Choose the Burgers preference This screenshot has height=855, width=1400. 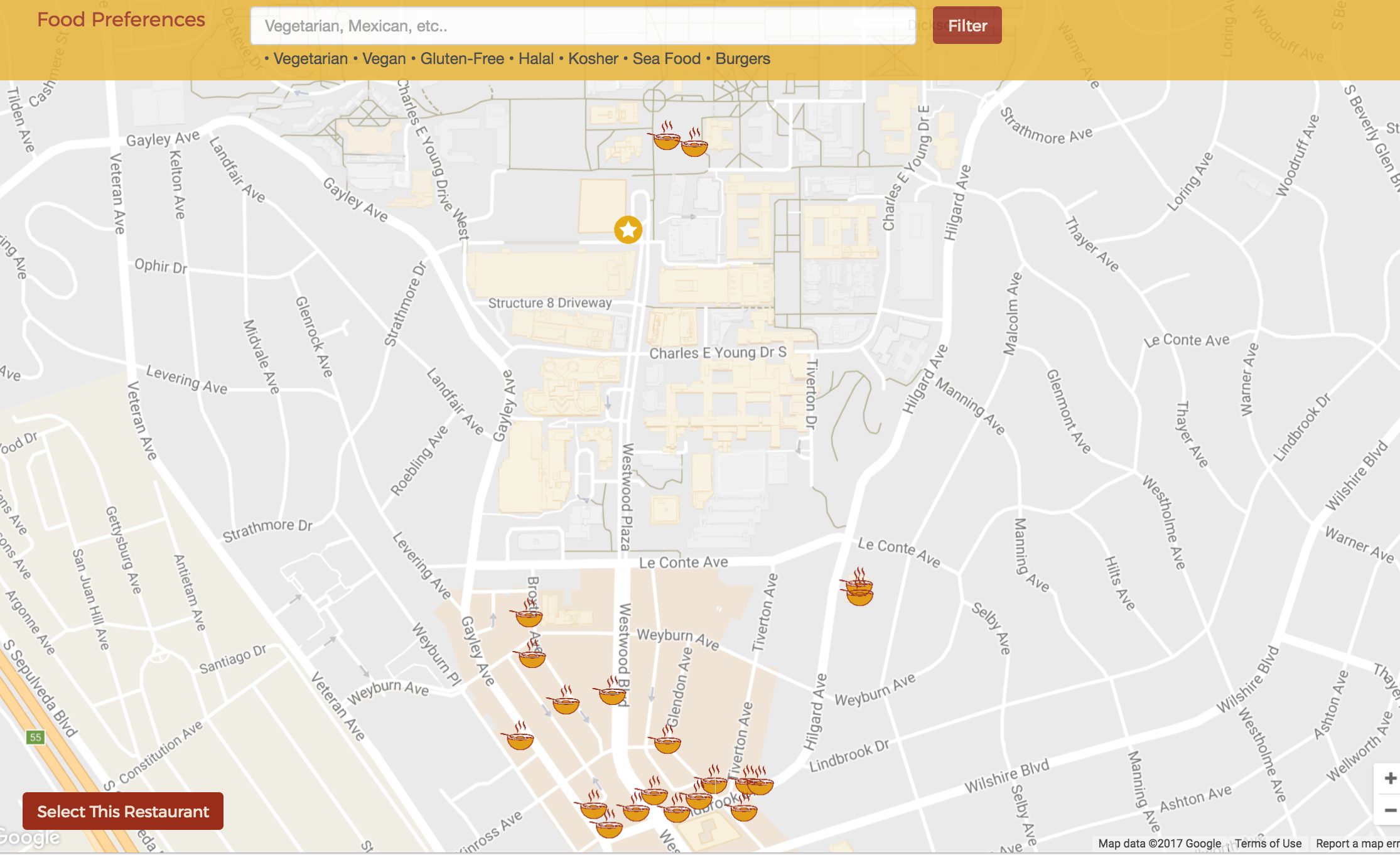[x=743, y=59]
